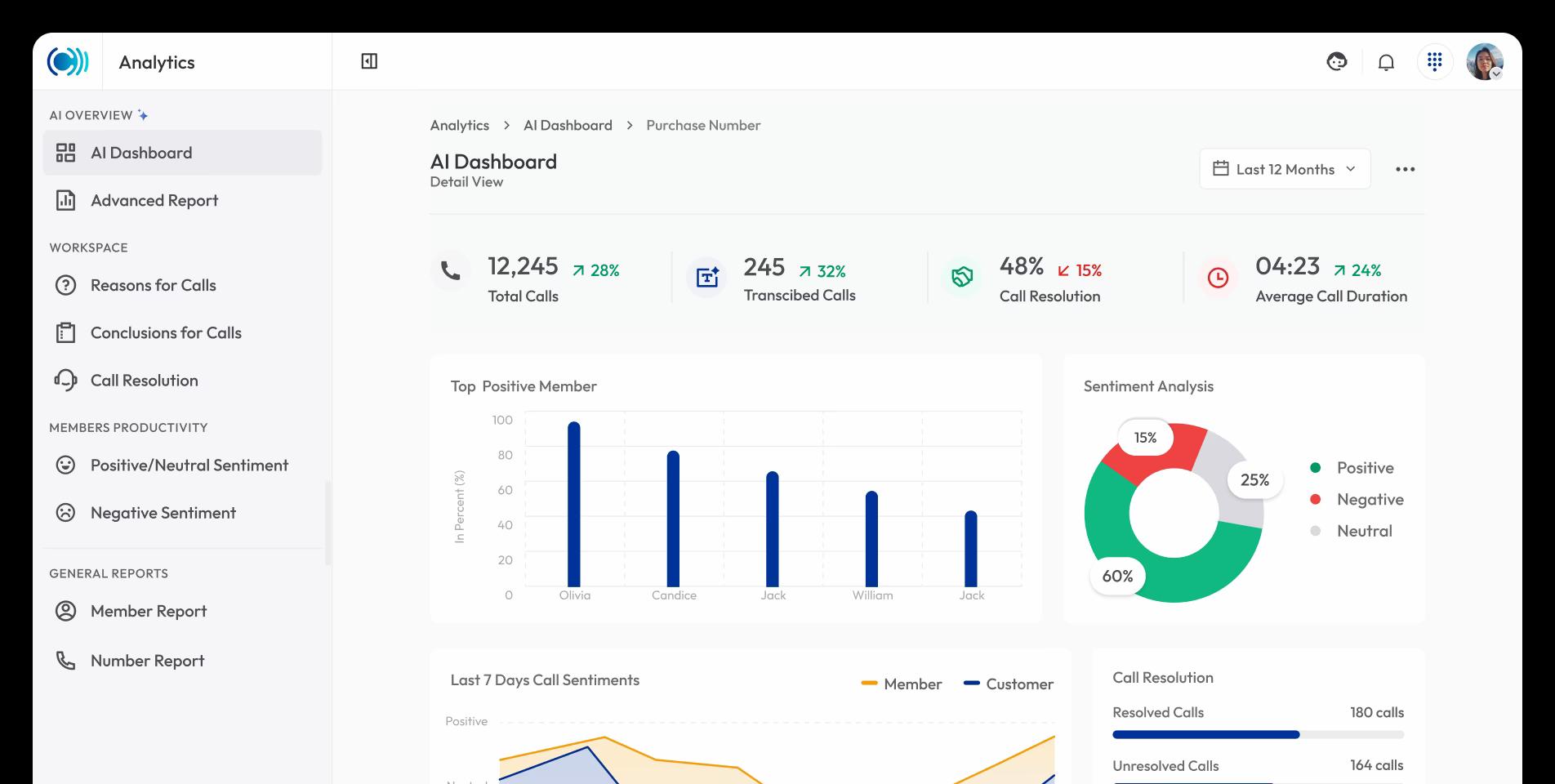Click the sidebar vertical scrollbar
This screenshot has width=1555, height=784.
pyautogui.click(x=328, y=523)
